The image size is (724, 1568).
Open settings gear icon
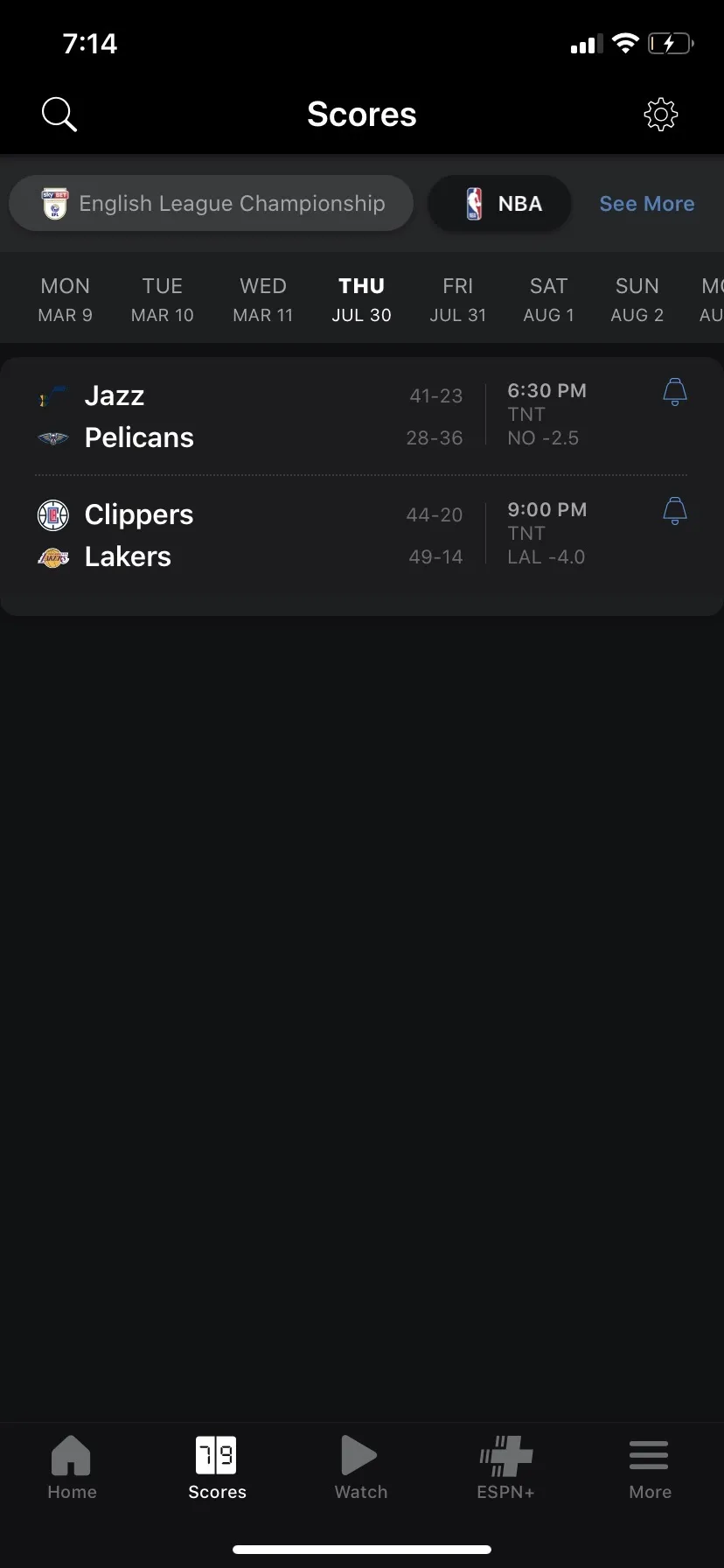[661, 115]
